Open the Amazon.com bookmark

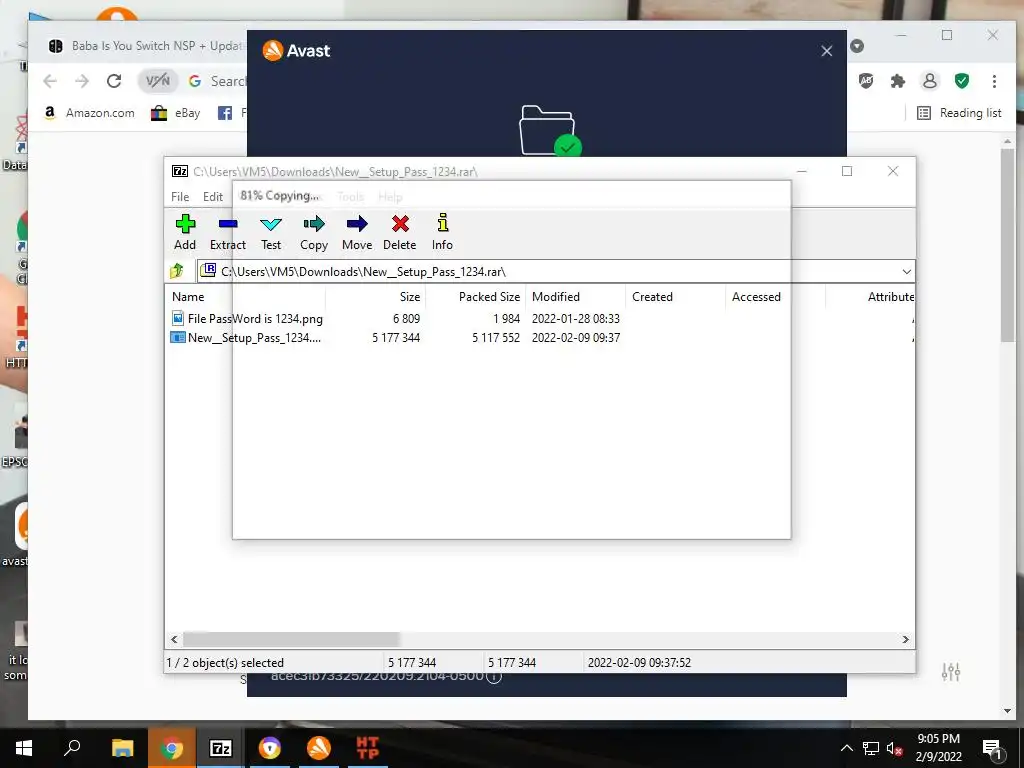point(89,113)
